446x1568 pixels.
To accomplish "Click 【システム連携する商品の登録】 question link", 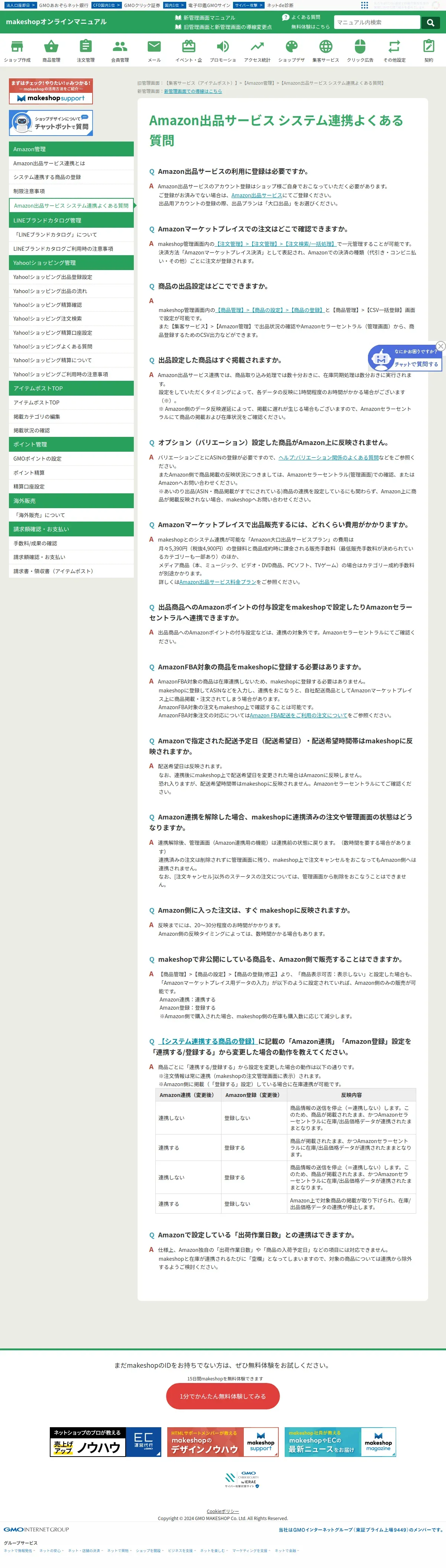I will coord(208,1042).
